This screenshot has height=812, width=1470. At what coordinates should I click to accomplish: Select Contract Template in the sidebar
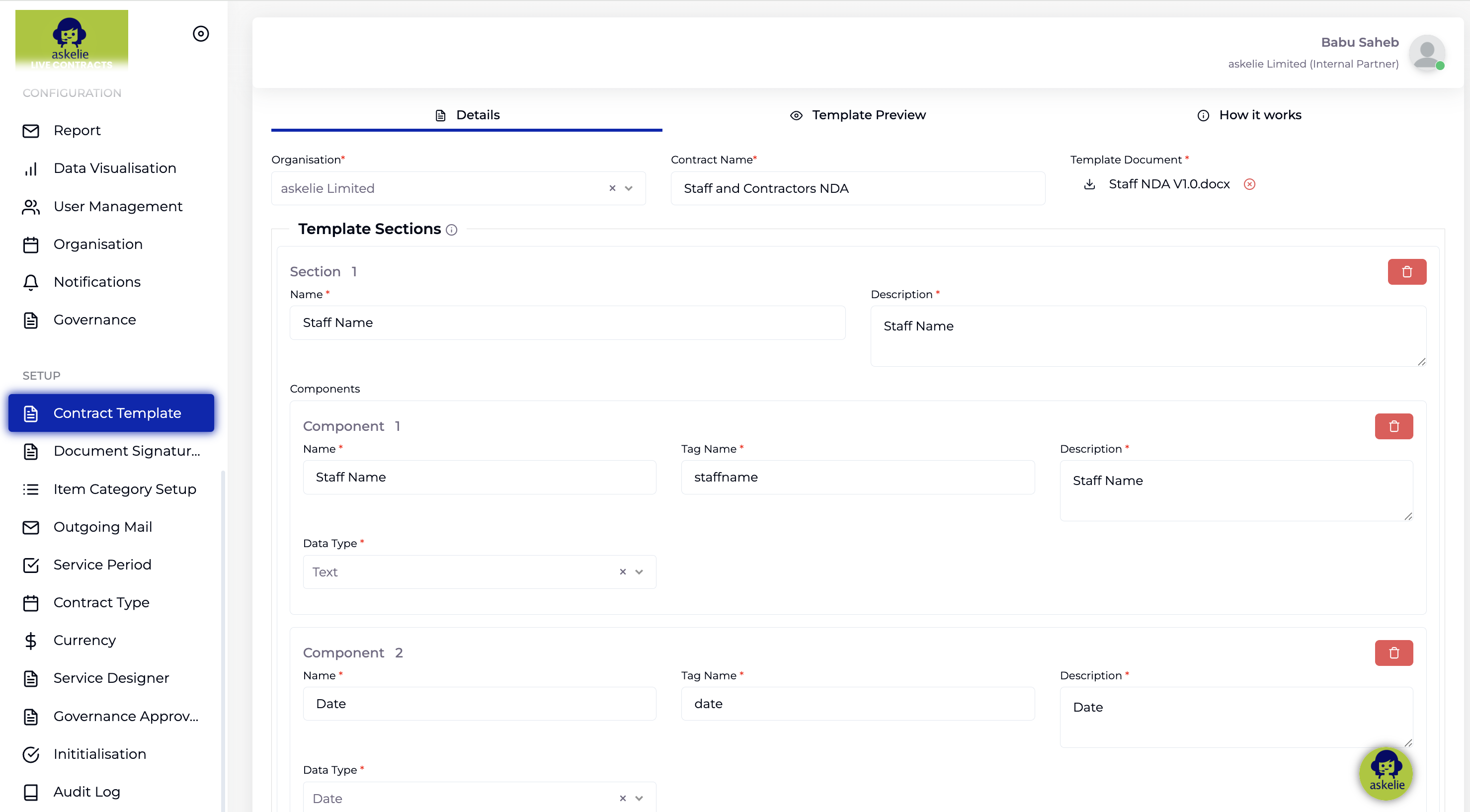(x=111, y=412)
